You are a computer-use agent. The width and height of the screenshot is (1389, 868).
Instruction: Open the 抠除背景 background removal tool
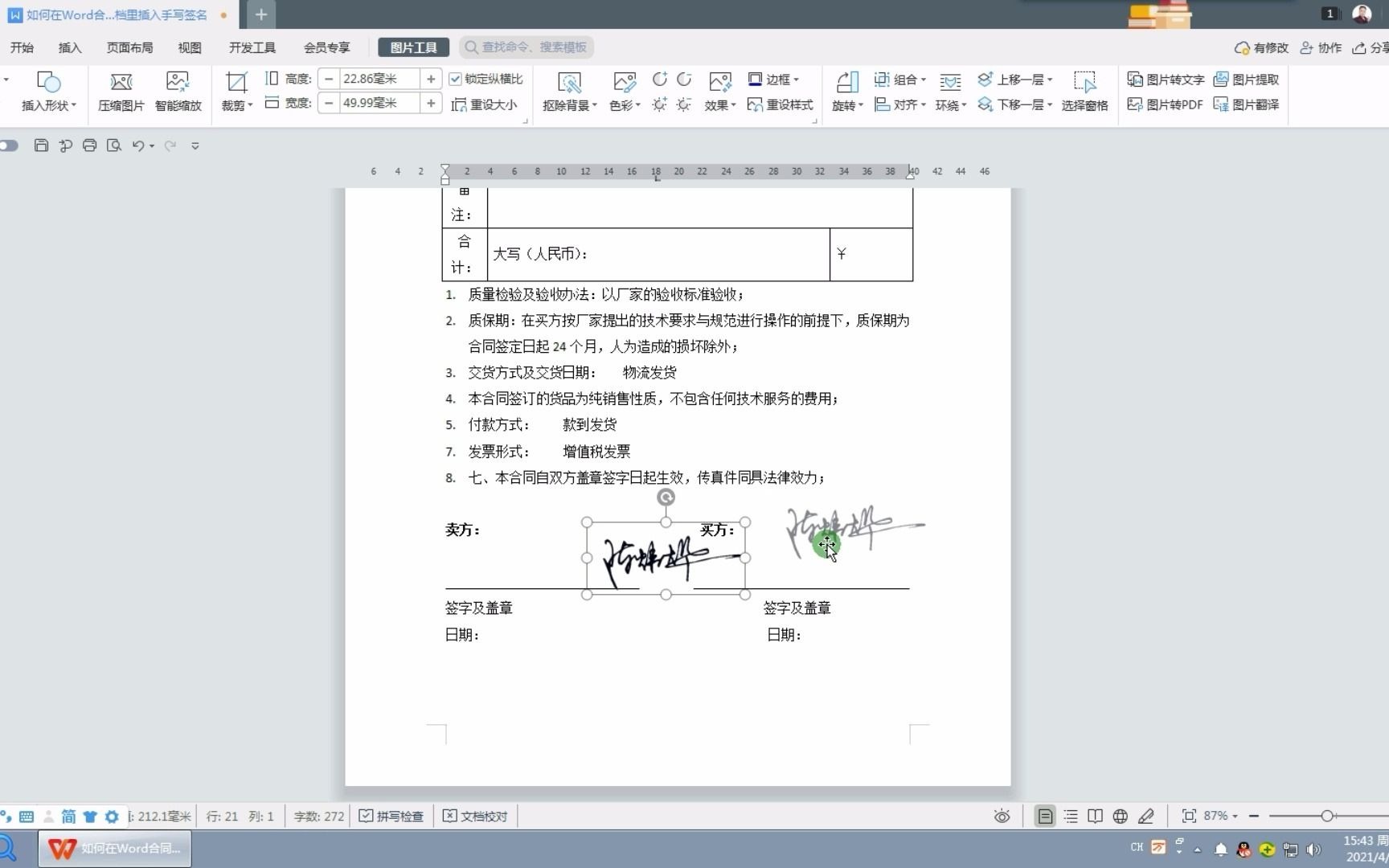click(x=567, y=90)
